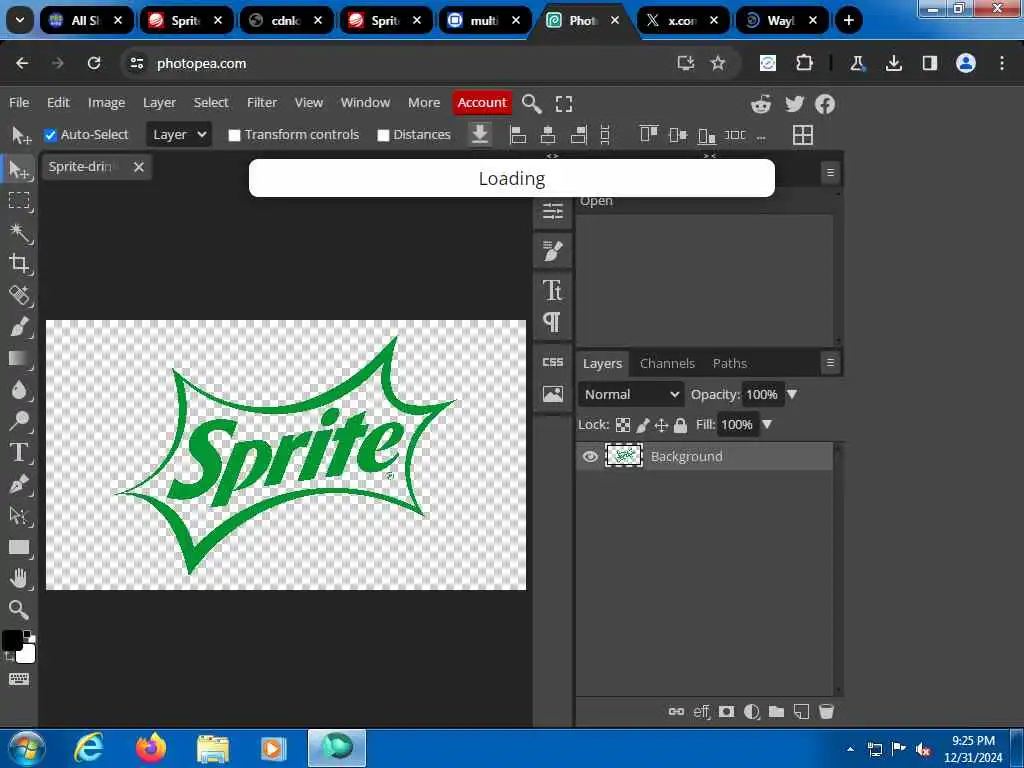This screenshot has height=768, width=1024.
Task: Select the Gradient tool
Action: [x=19, y=359]
